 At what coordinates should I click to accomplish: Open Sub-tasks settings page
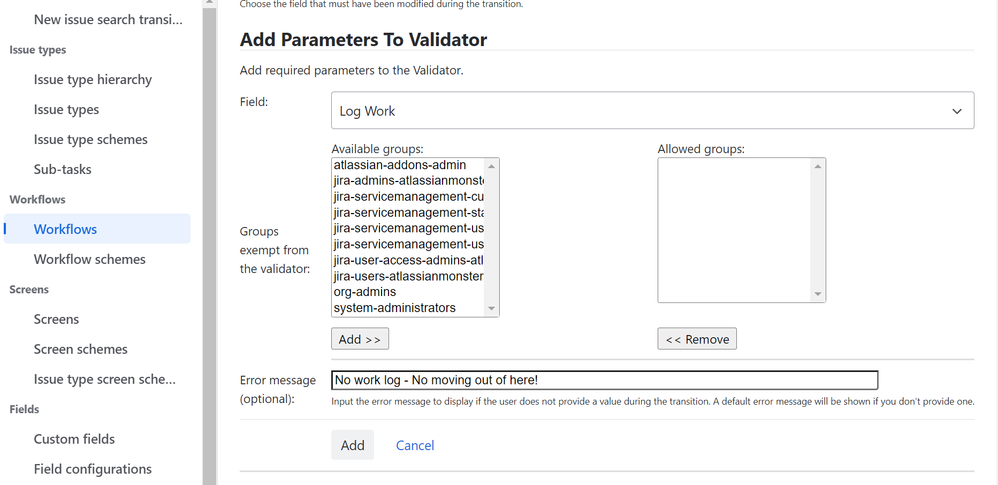63,169
